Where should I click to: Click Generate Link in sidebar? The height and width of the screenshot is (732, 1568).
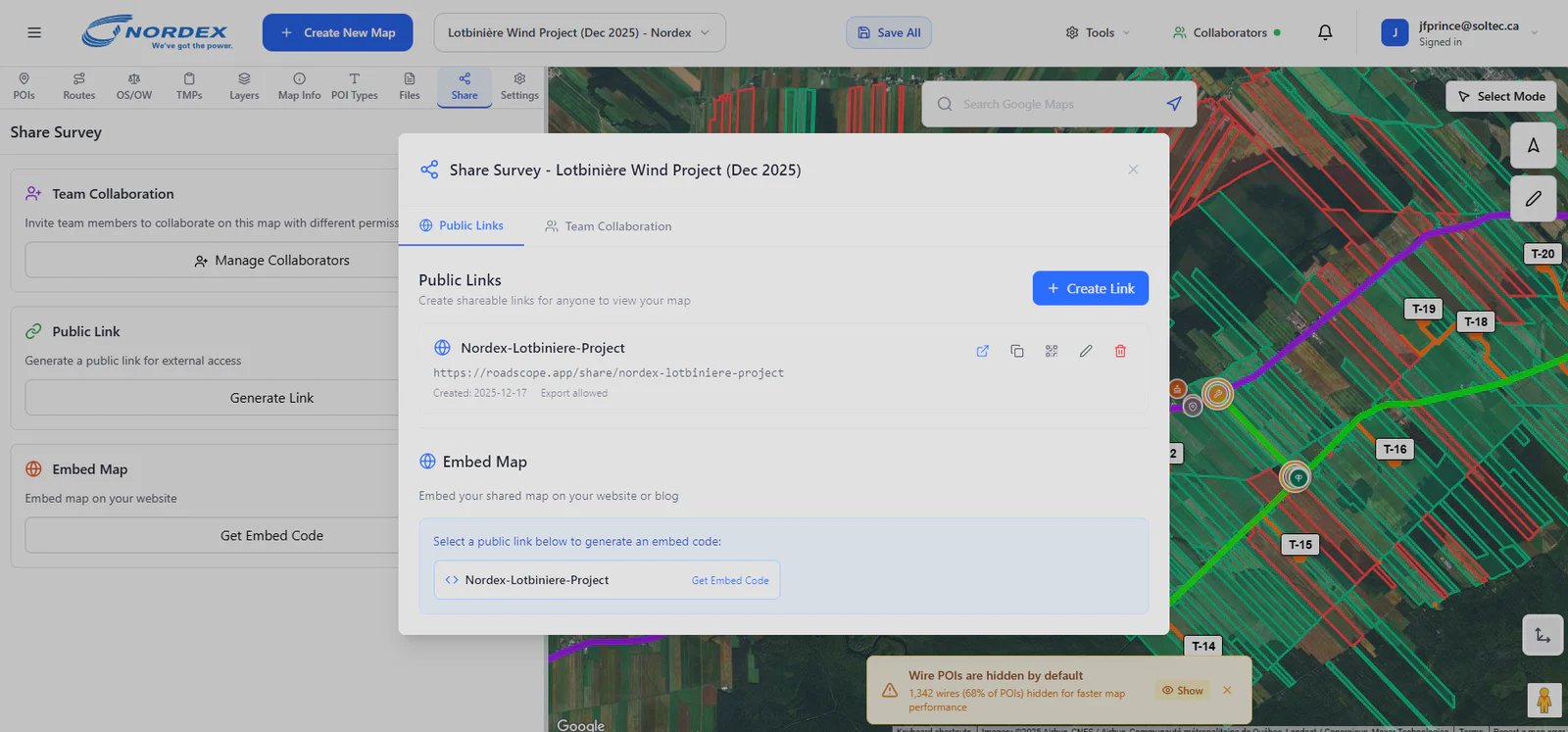click(x=271, y=398)
